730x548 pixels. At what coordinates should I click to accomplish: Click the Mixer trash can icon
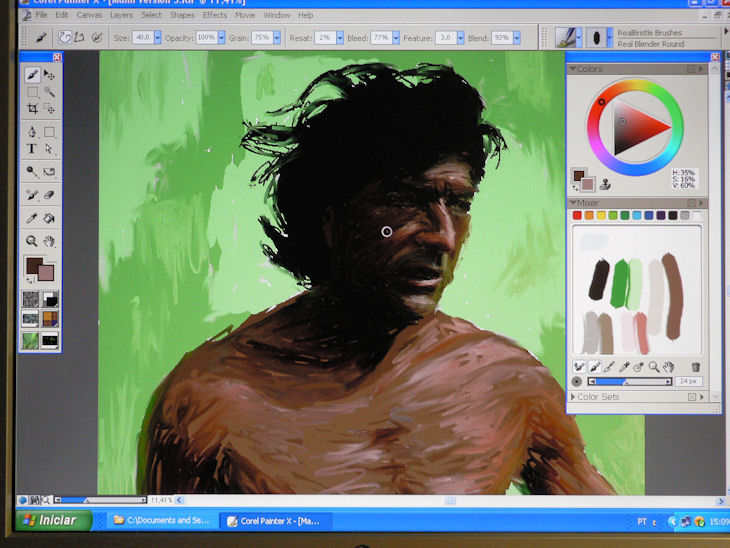coord(695,367)
